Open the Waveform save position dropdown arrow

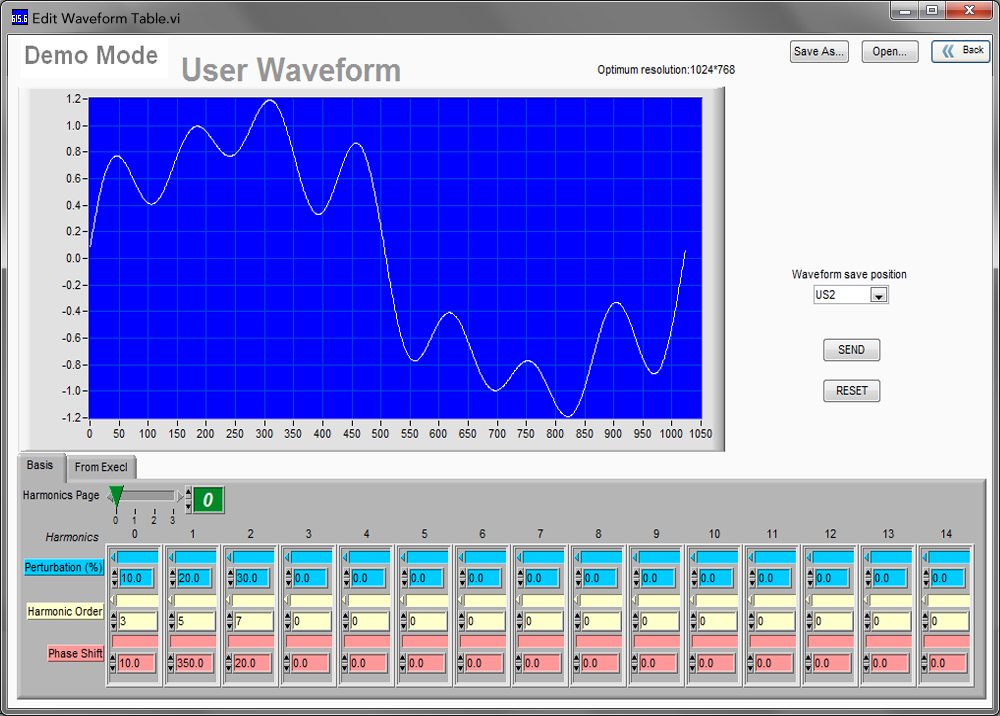(879, 295)
